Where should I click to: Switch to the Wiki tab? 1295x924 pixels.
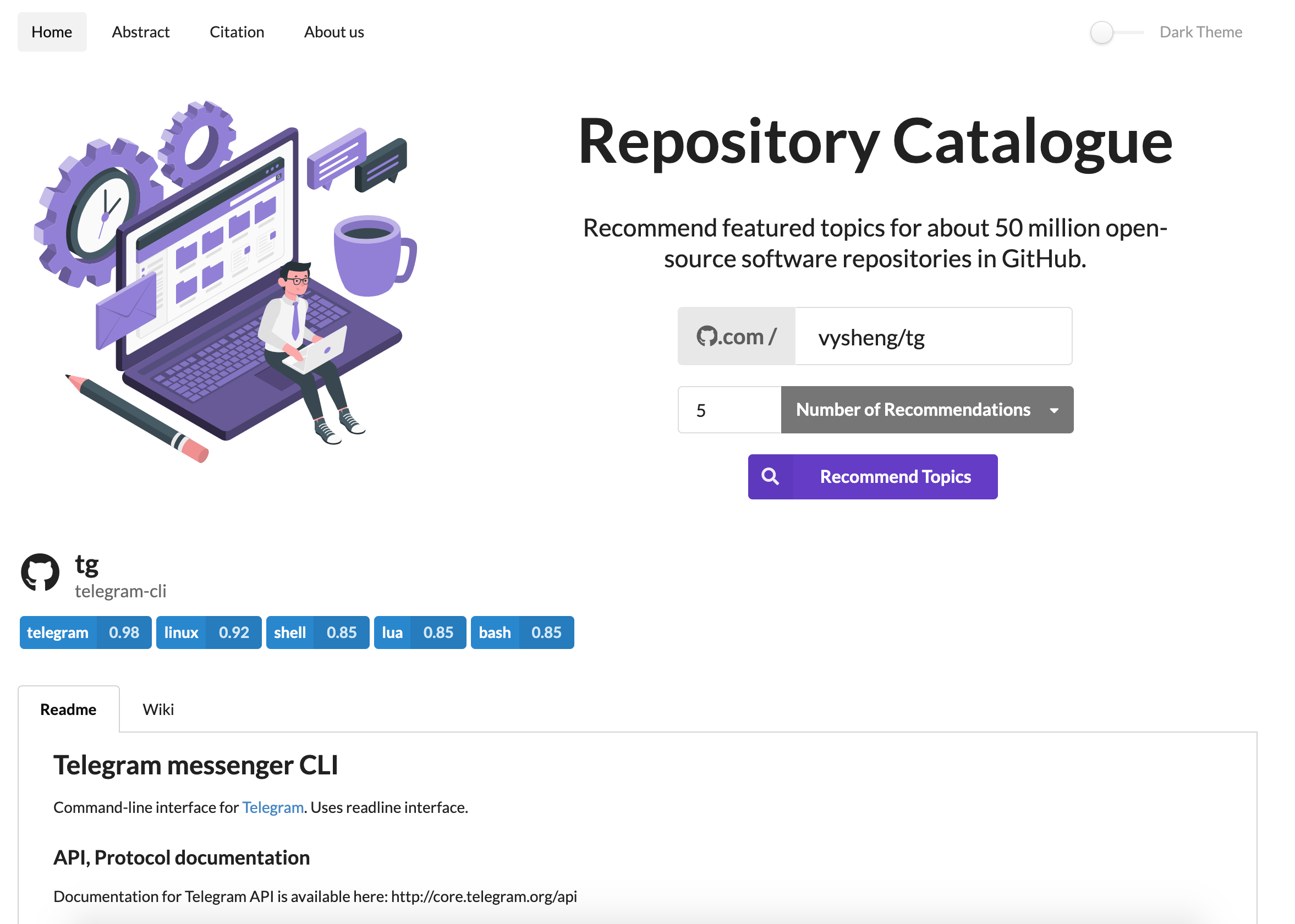[x=158, y=710]
